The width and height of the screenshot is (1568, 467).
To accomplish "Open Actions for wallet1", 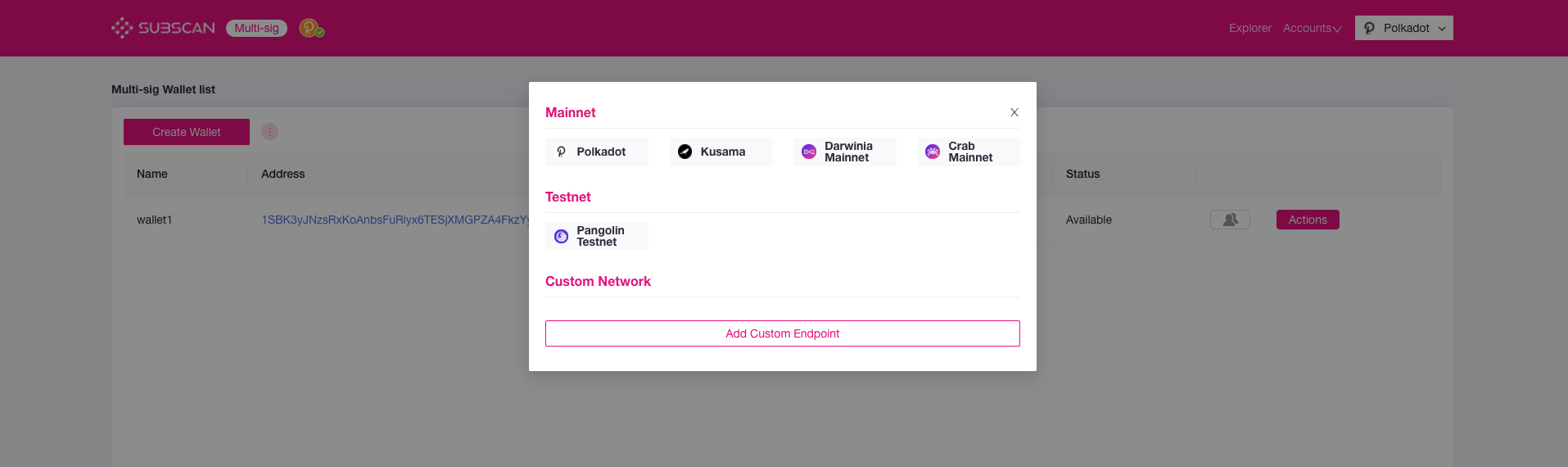I will pos(1308,220).
